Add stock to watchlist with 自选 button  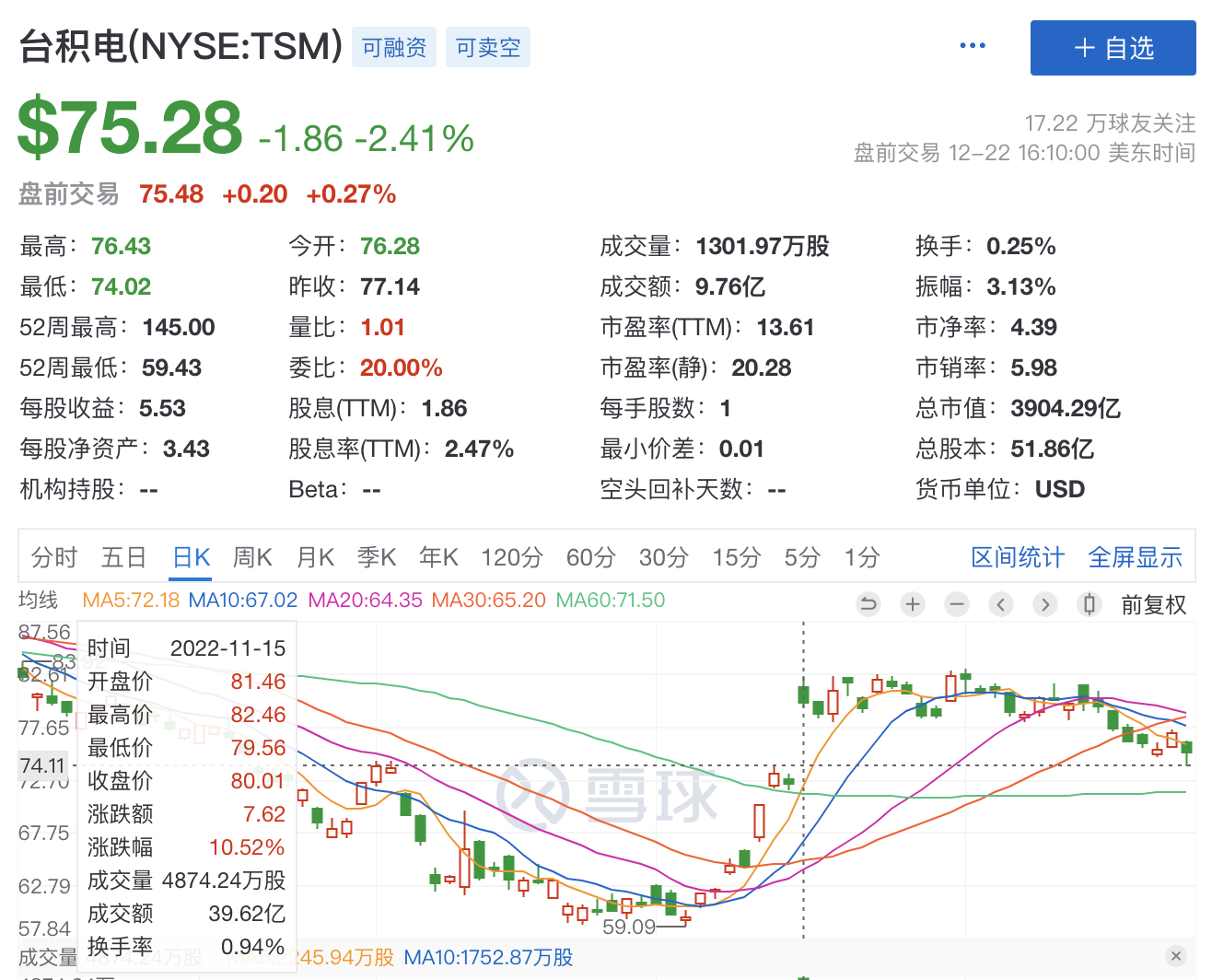(1113, 48)
